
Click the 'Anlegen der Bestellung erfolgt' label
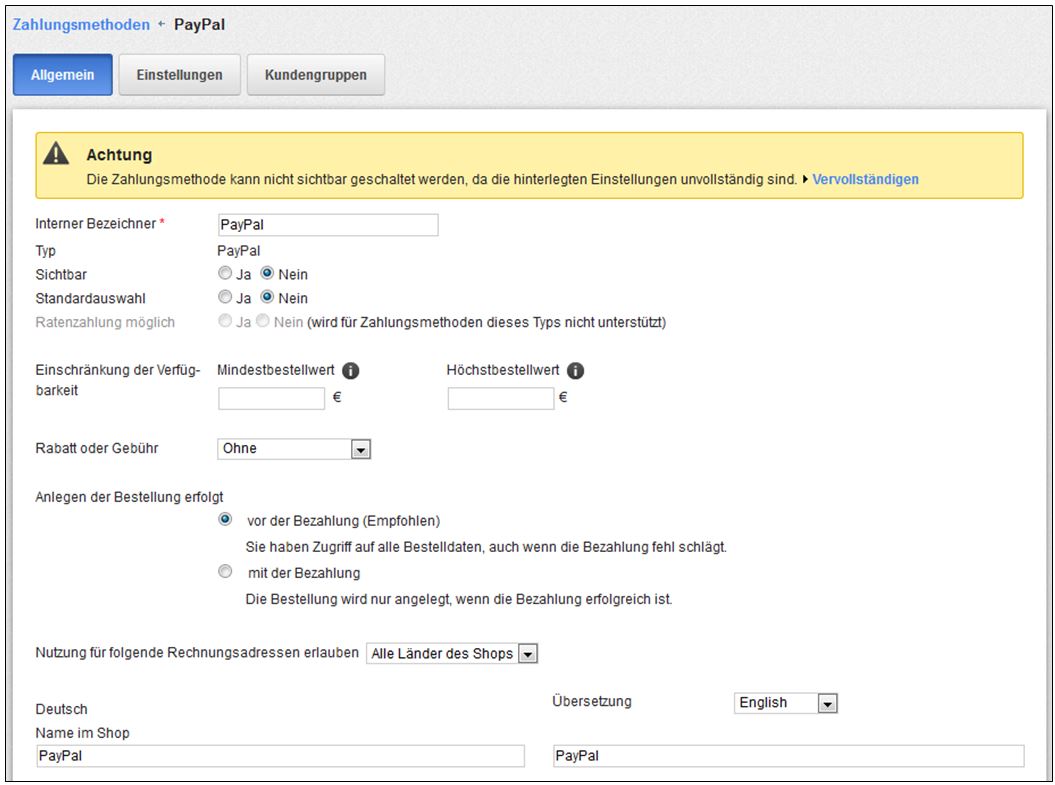click(129, 497)
